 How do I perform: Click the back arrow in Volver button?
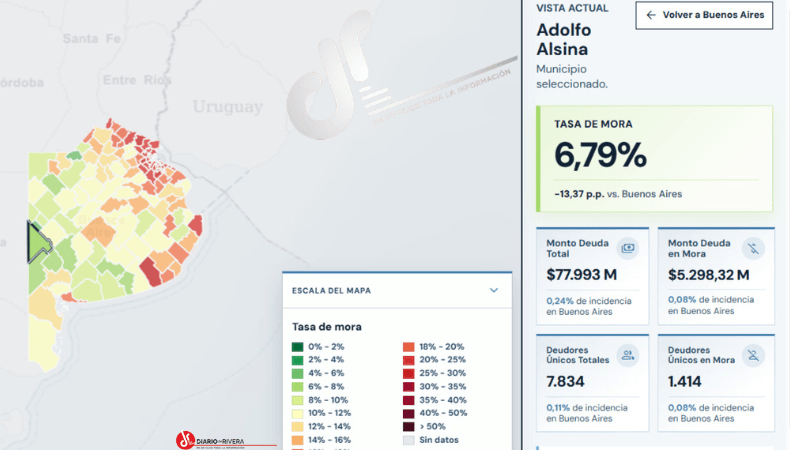[x=651, y=15]
